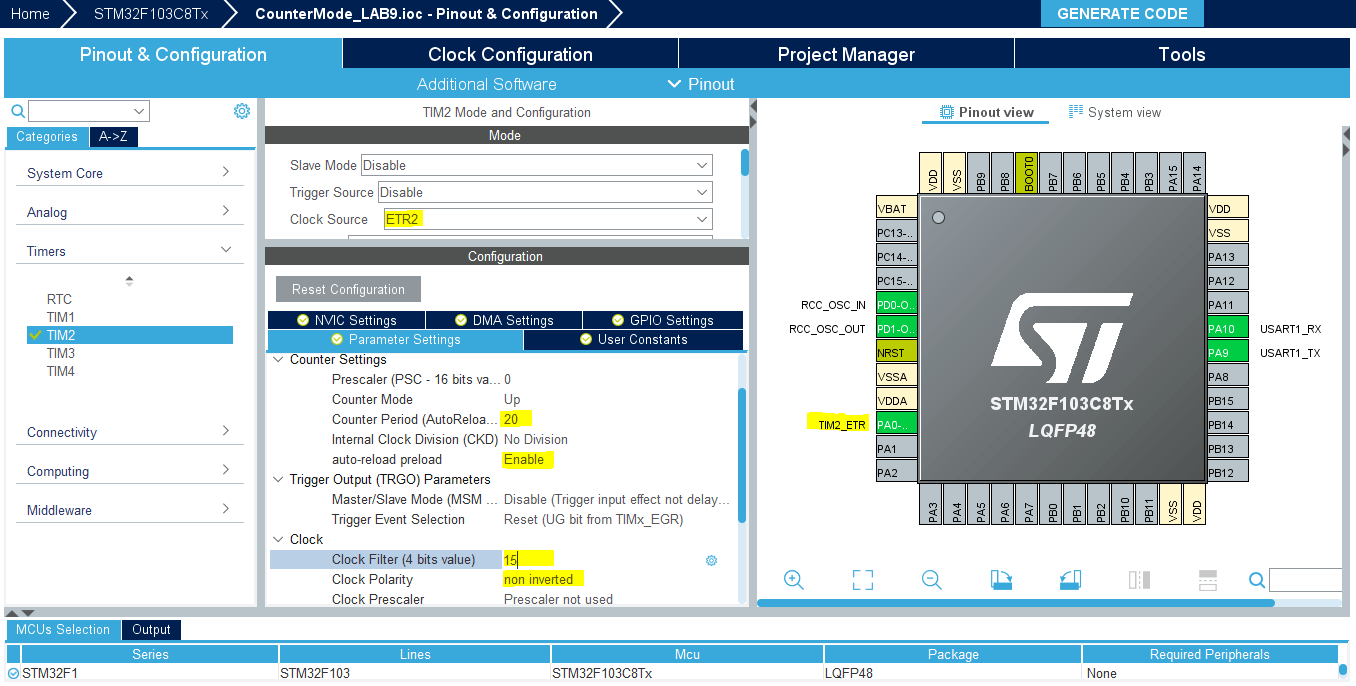Open the User Constants tab
This screenshot has width=1356, height=686.
coord(633,340)
